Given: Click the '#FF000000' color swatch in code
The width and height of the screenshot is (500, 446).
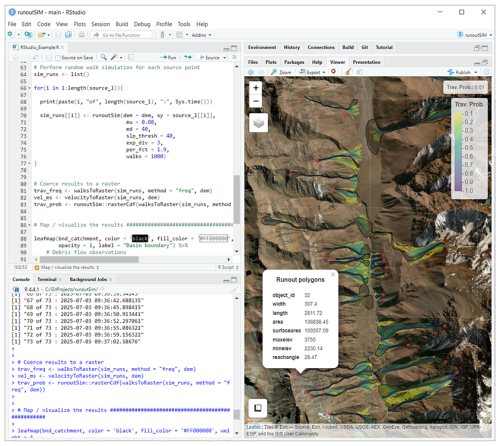Looking at the screenshot, I should (x=214, y=239).
